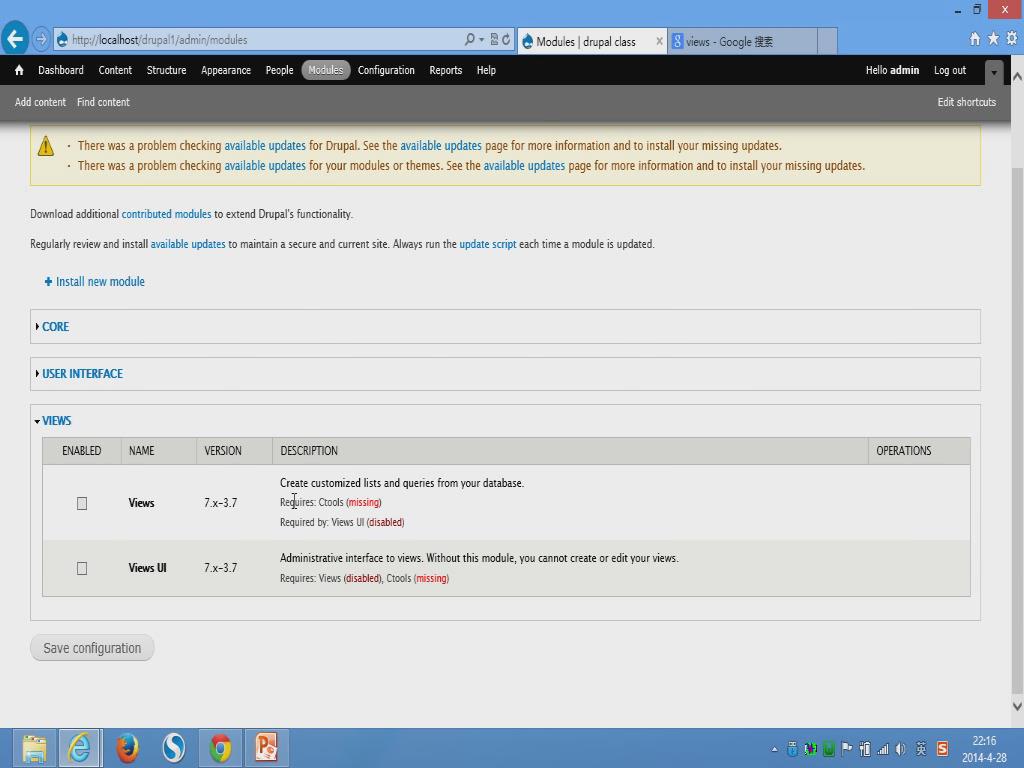Click the vertical scrollbar down arrow
Image resolution: width=1024 pixels, height=768 pixels.
pos(1017,706)
